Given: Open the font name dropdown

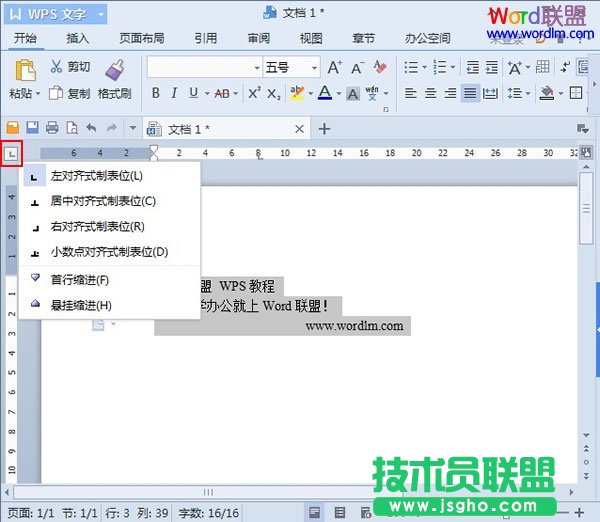Looking at the screenshot, I should [x=257, y=68].
